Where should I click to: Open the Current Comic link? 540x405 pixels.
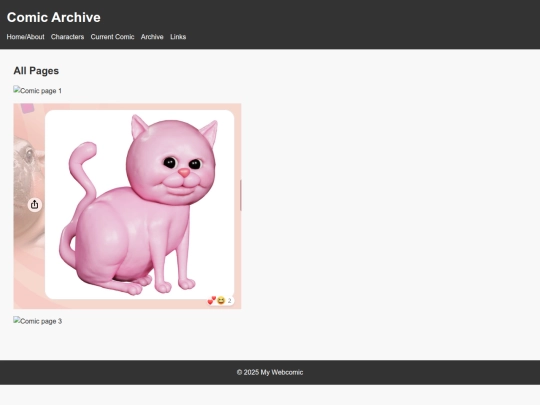pos(112,37)
